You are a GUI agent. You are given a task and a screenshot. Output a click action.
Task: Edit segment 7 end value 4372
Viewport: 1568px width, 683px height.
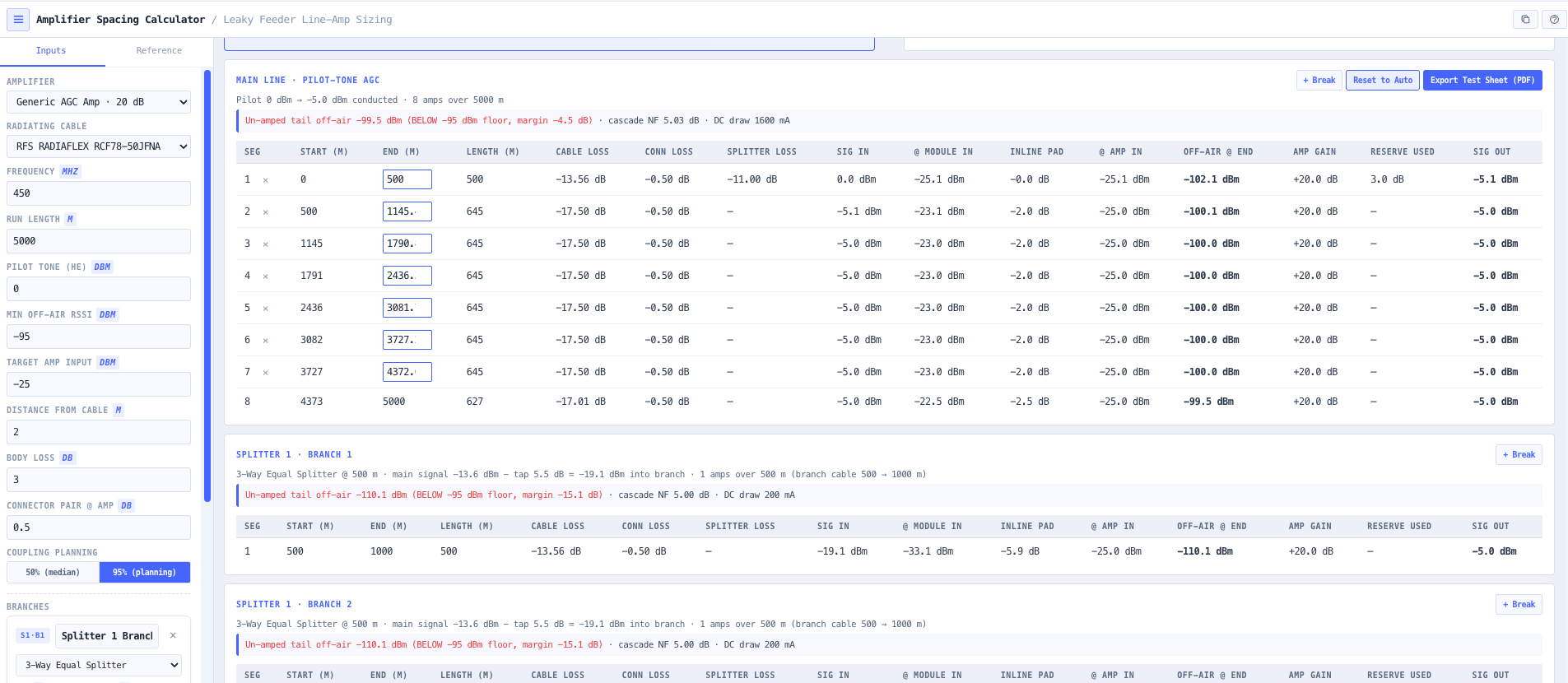[x=407, y=372]
